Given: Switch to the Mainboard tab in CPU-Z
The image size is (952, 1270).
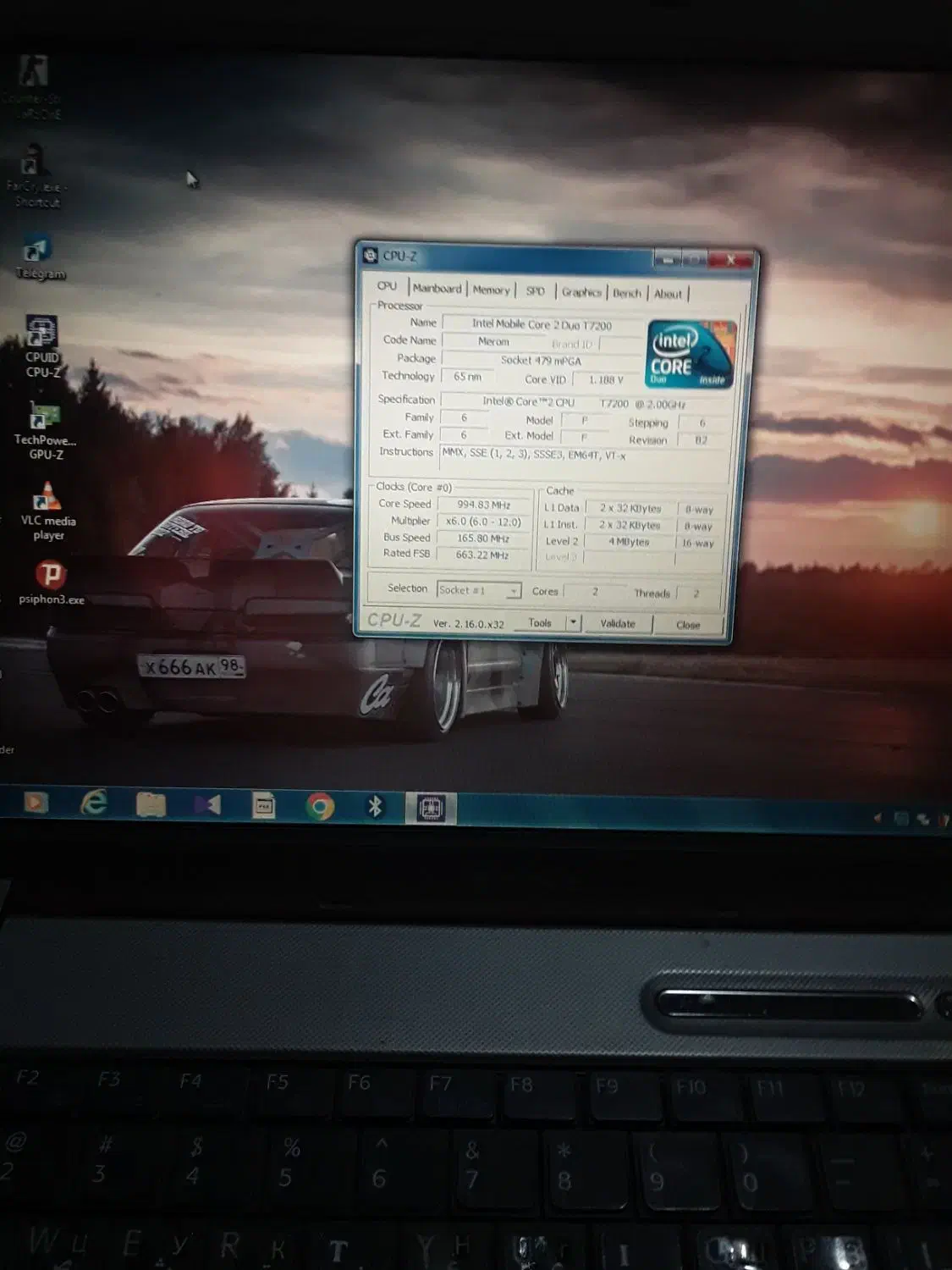Looking at the screenshot, I should click(437, 289).
